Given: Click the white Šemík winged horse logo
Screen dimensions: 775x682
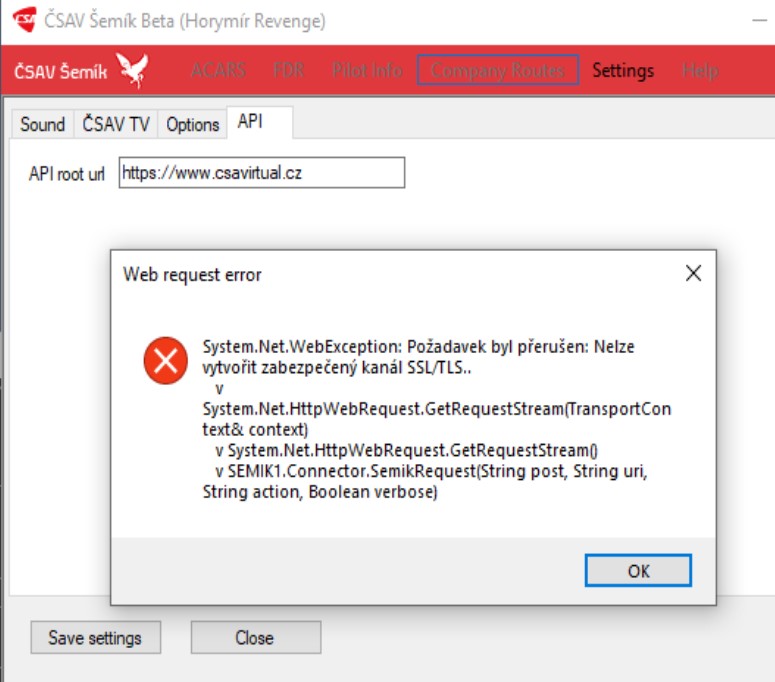Looking at the screenshot, I should coord(132,70).
